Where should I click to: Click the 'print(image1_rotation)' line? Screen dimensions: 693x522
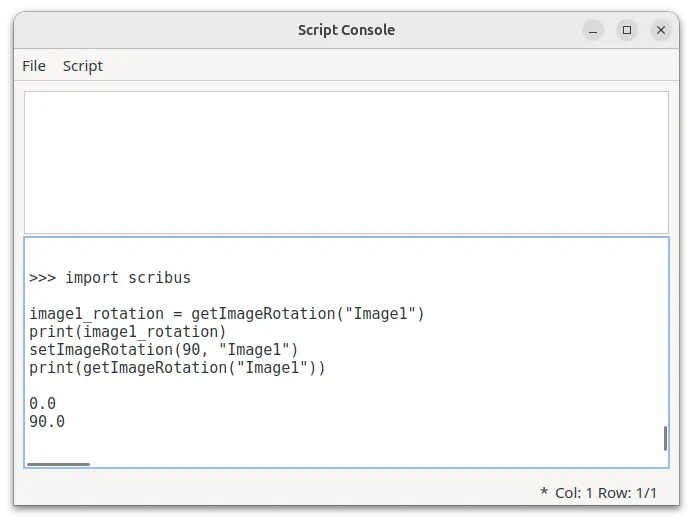tap(127, 332)
